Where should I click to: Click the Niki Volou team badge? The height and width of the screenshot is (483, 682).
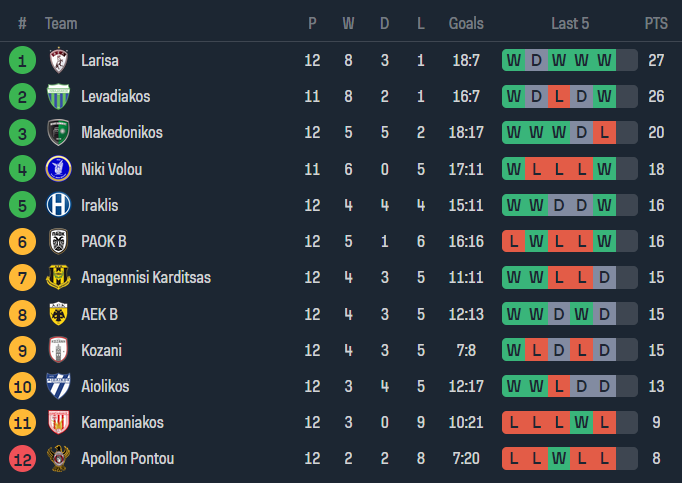(59, 169)
